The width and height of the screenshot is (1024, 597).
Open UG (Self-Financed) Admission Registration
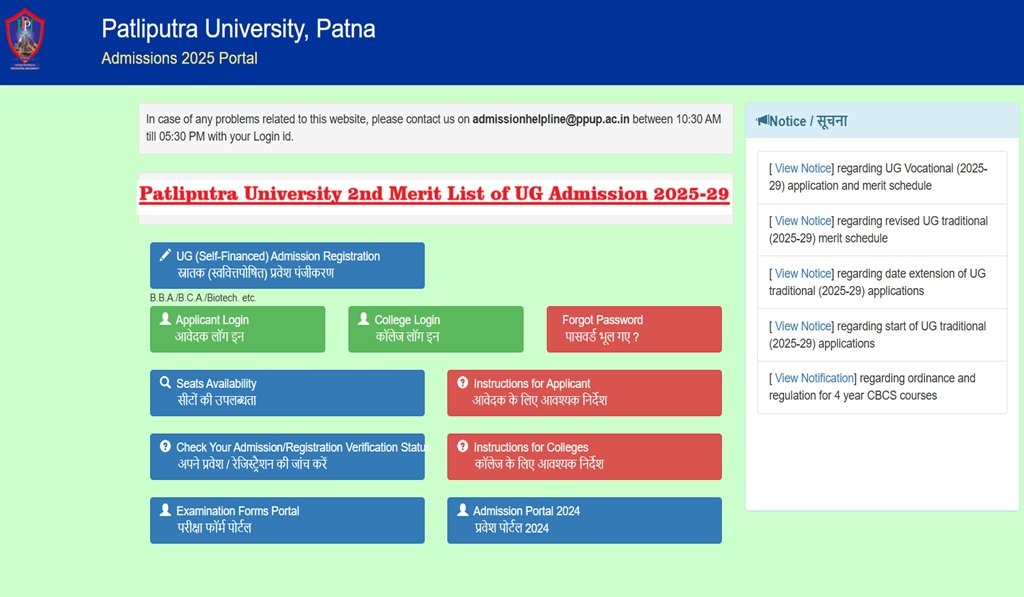[x=287, y=265]
